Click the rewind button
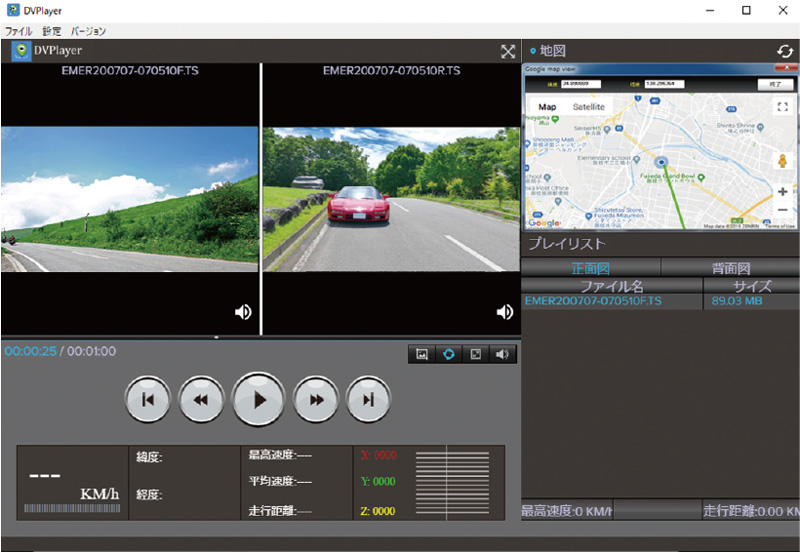This screenshot has width=800, height=553. point(201,399)
